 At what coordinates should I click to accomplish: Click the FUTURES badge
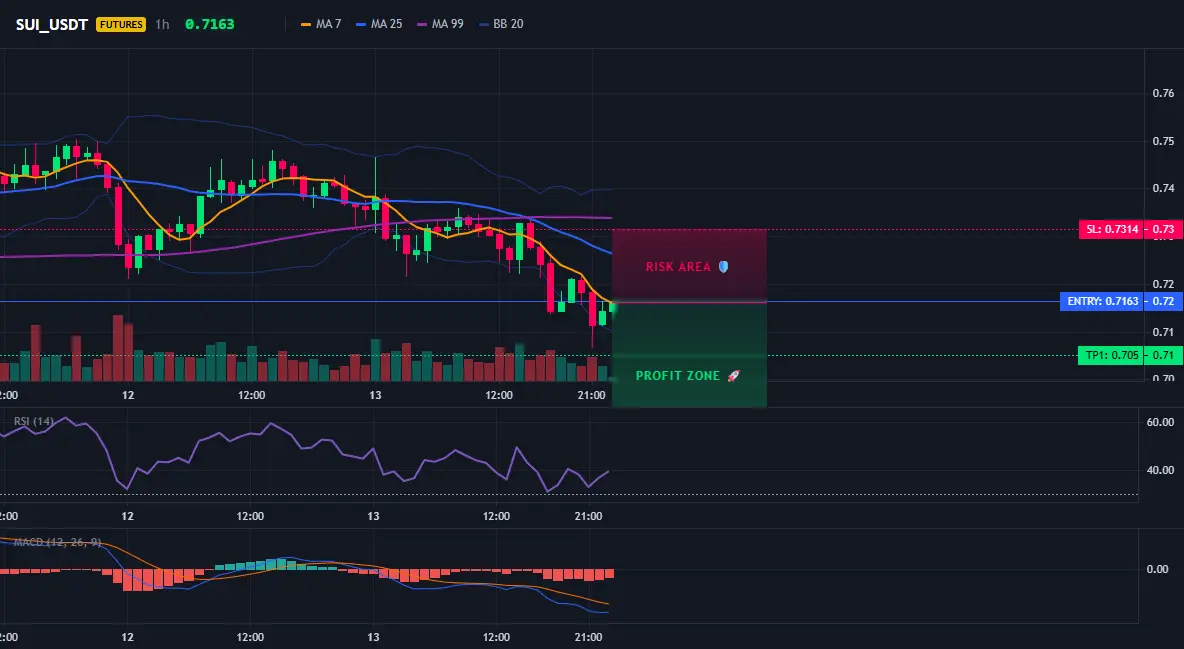tap(121, 24)
